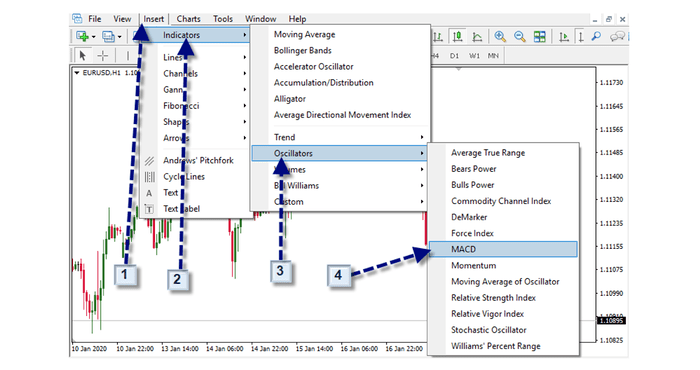The width and height of the screenshot is (700, 370).
Task: Tile chart windows icon
Action: 540,36
